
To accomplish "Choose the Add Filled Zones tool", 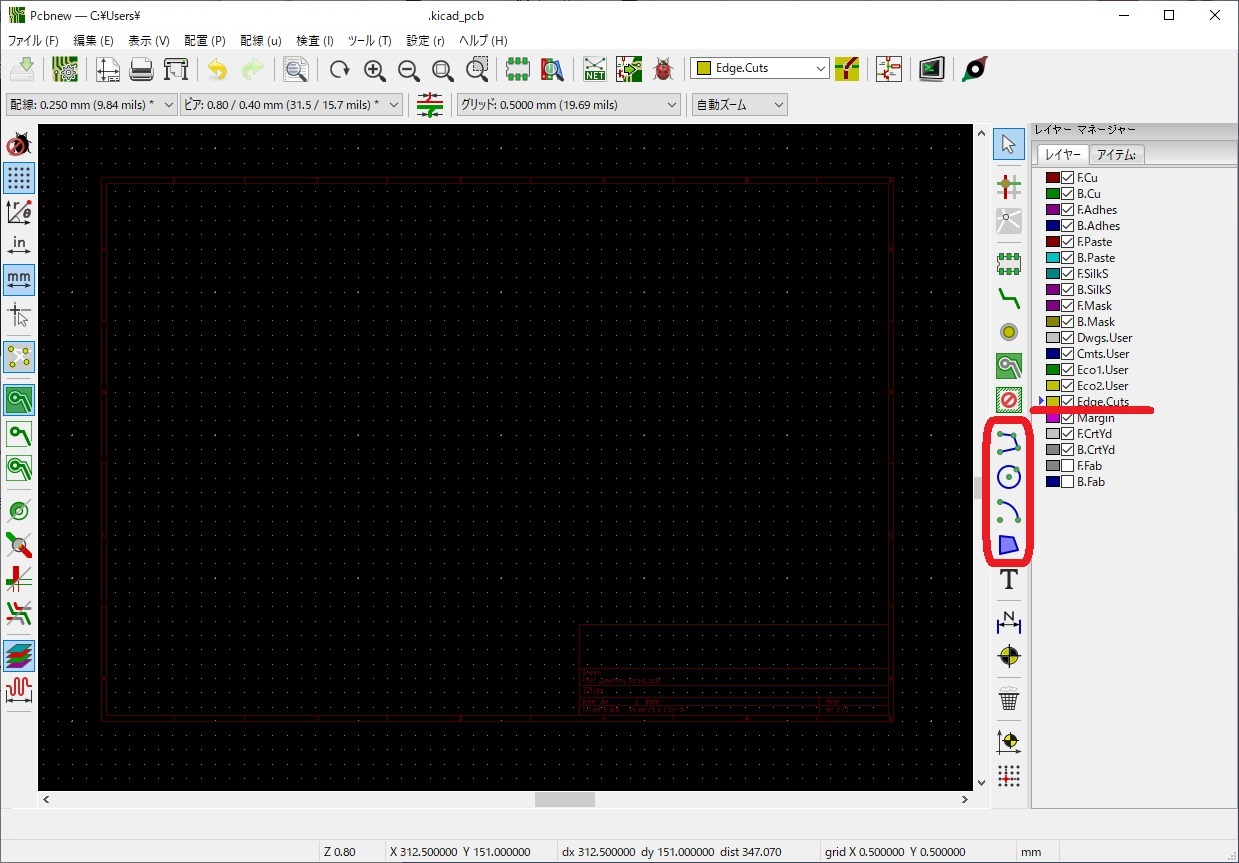I will [x=1009, y=365].
